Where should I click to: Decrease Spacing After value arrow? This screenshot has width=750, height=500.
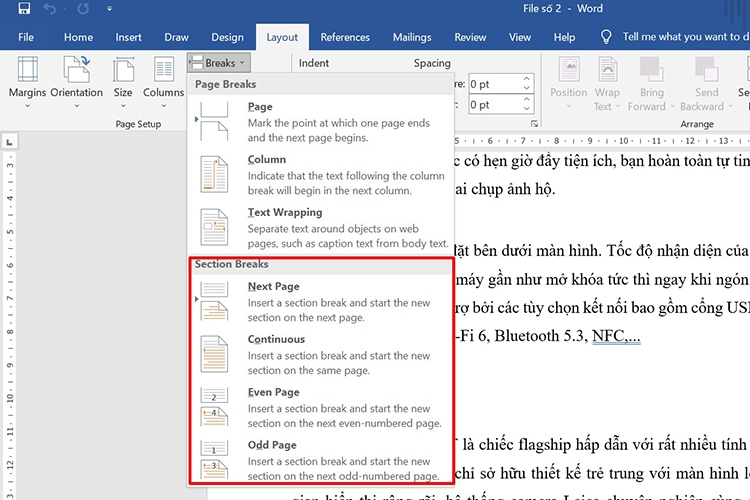click(x=527, y=109)
